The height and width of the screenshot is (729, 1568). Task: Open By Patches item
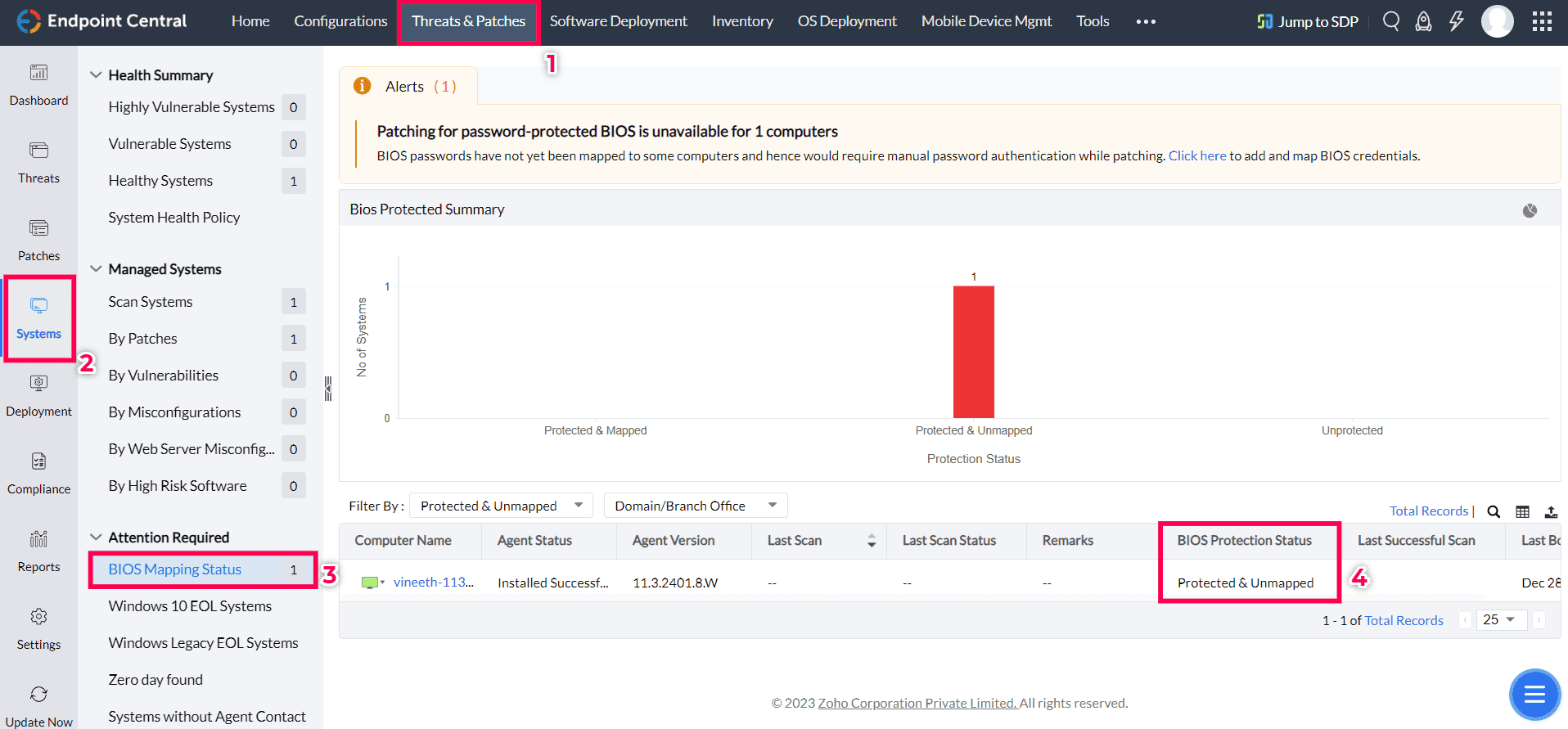click(x=142, y=339)
